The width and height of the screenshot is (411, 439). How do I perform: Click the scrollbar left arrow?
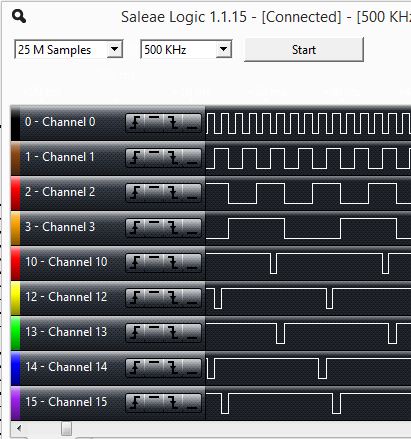(x=19, y=428)
